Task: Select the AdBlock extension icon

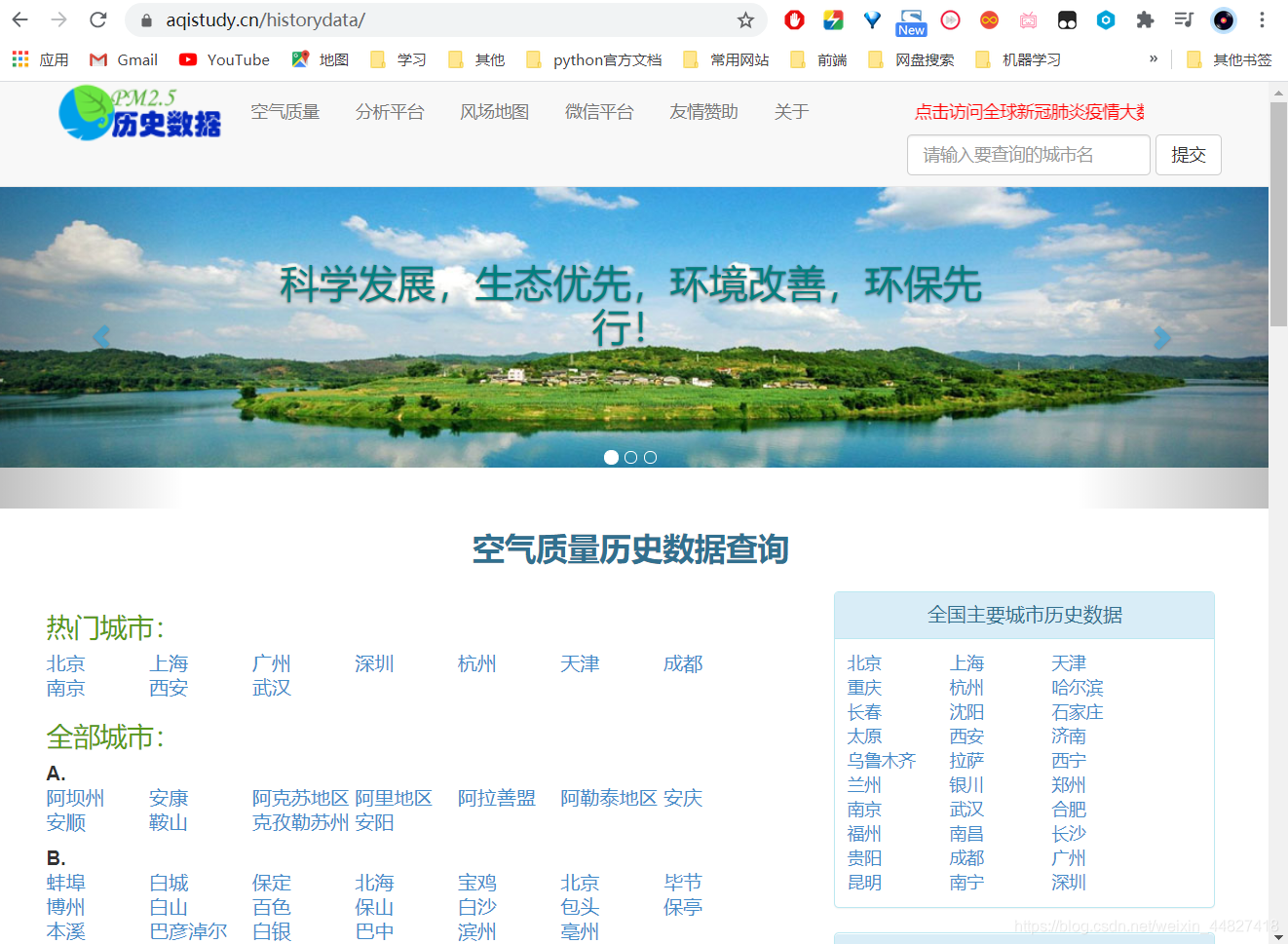Action: (x=794, y=19)
